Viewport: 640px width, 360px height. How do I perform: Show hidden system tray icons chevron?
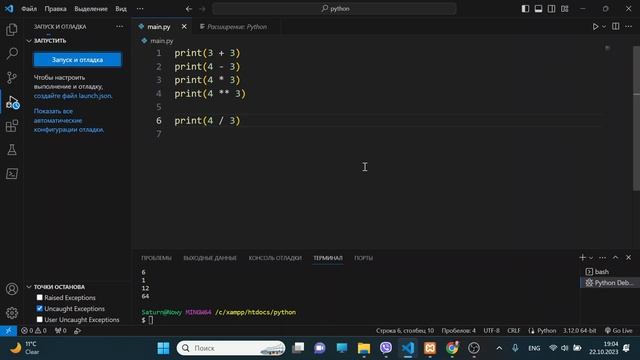(x=499, y=348)
